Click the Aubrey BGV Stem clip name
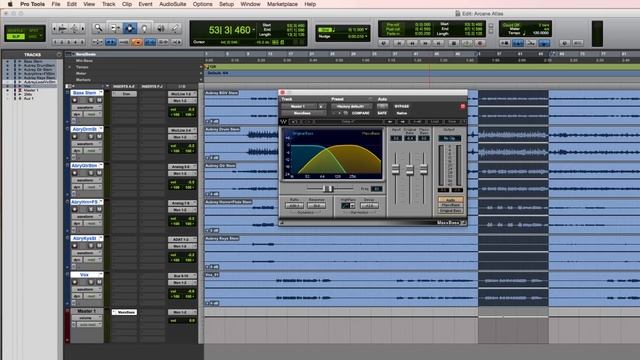640x360 pixels. click(x=222, y=93)
